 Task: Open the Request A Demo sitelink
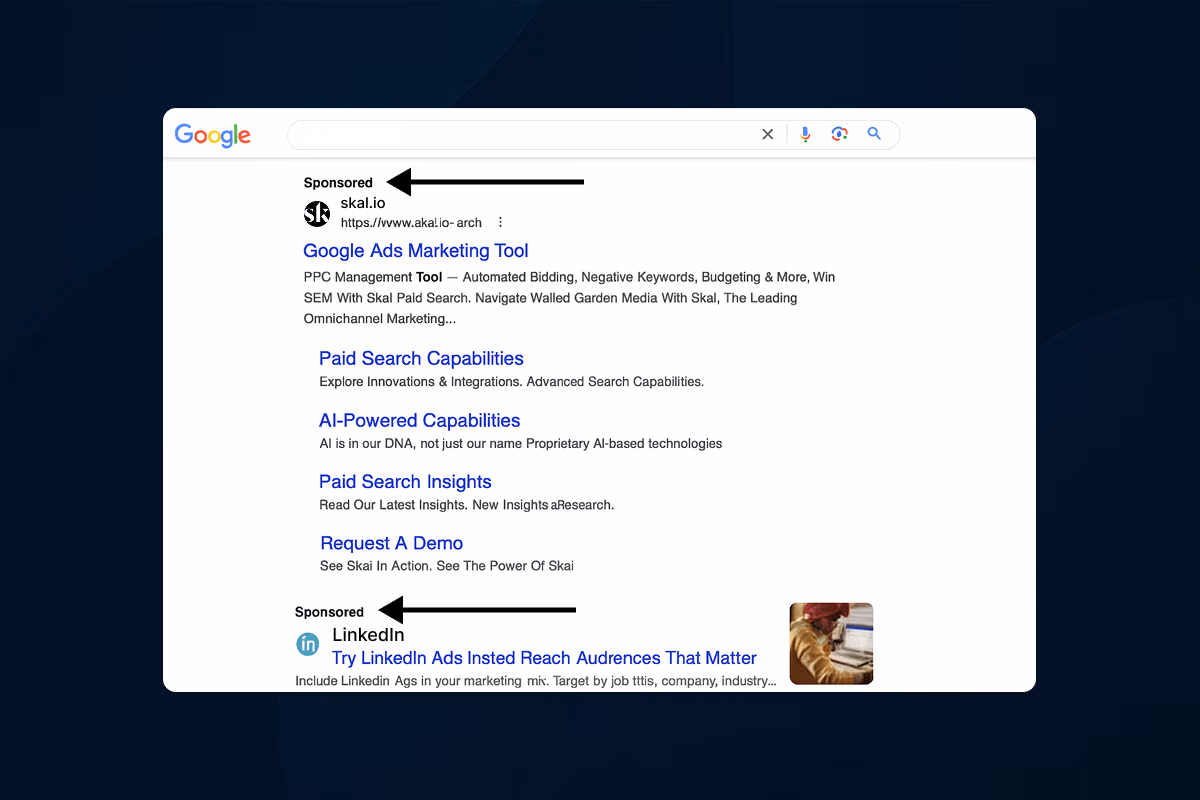391,543
